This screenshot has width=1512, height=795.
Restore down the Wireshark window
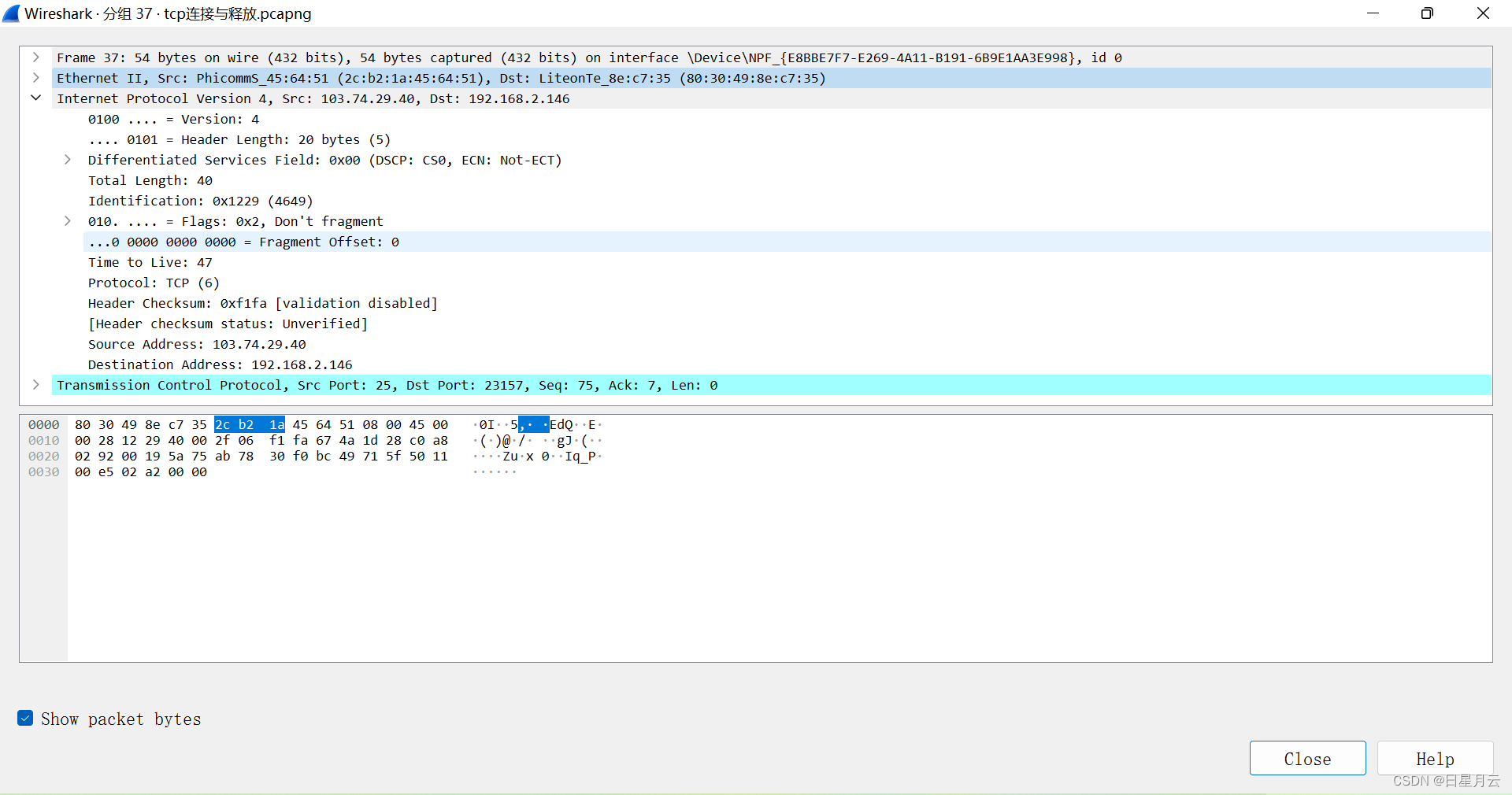[x=1427, y=13]
